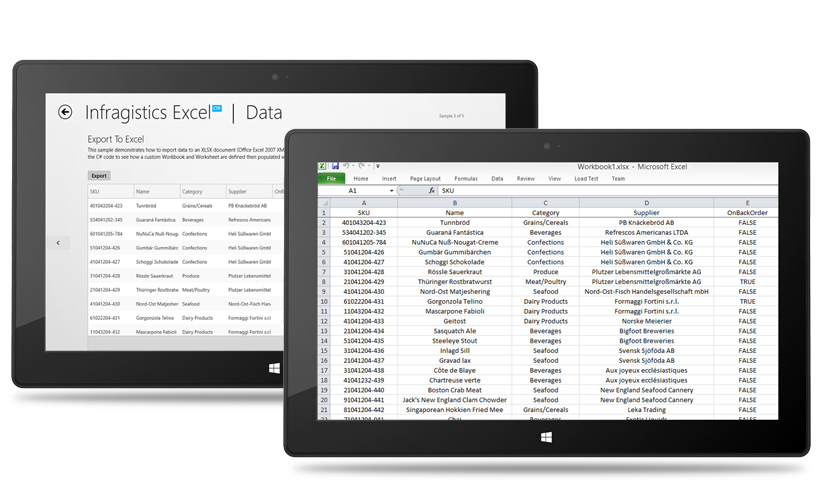Click the Excel application icon in title bar

point(323,166)
